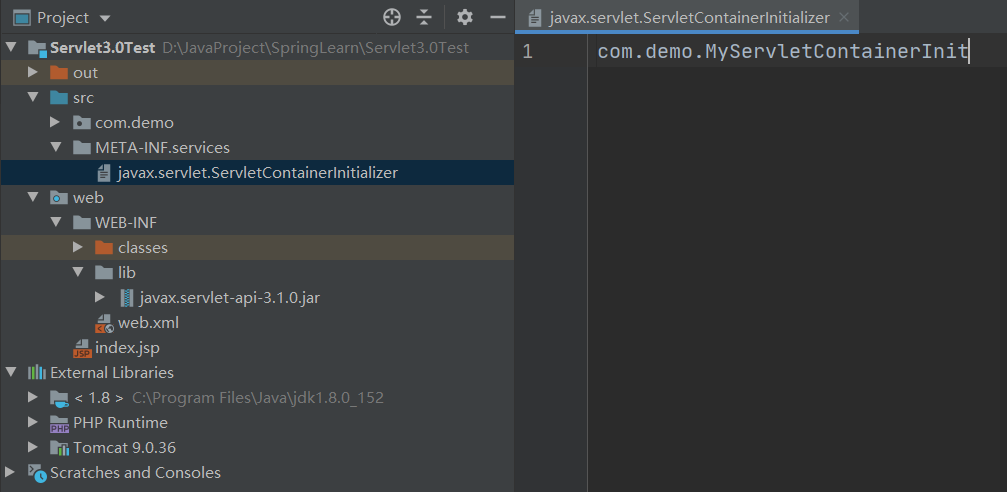Collapse the src folder
1007x492 pixels.
coord(33,98)
